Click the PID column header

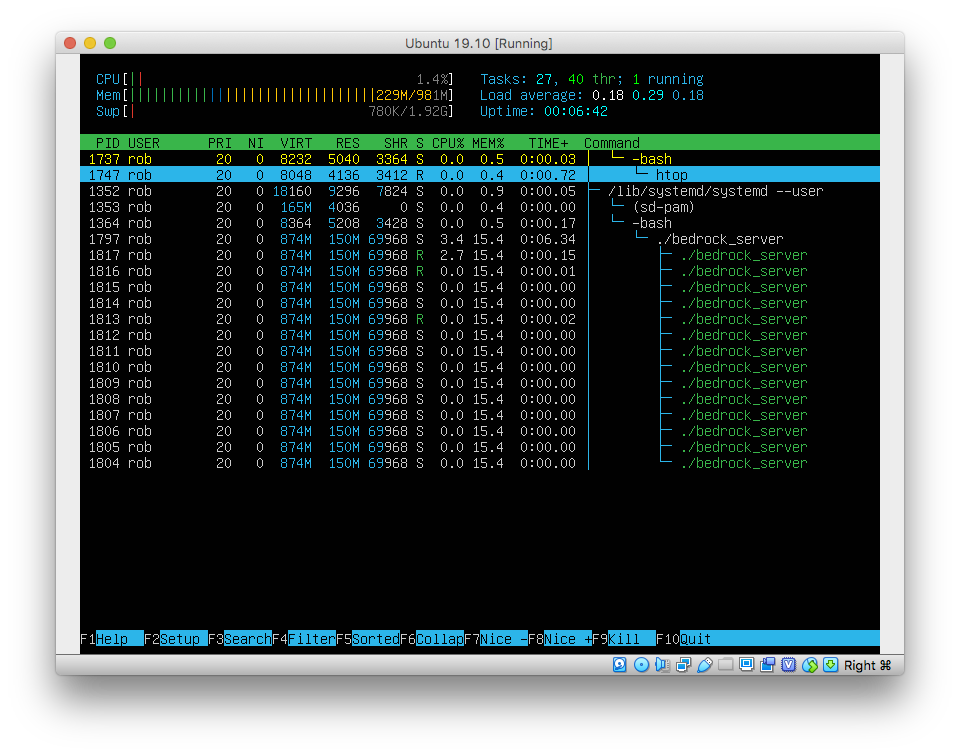coord(107,143)
